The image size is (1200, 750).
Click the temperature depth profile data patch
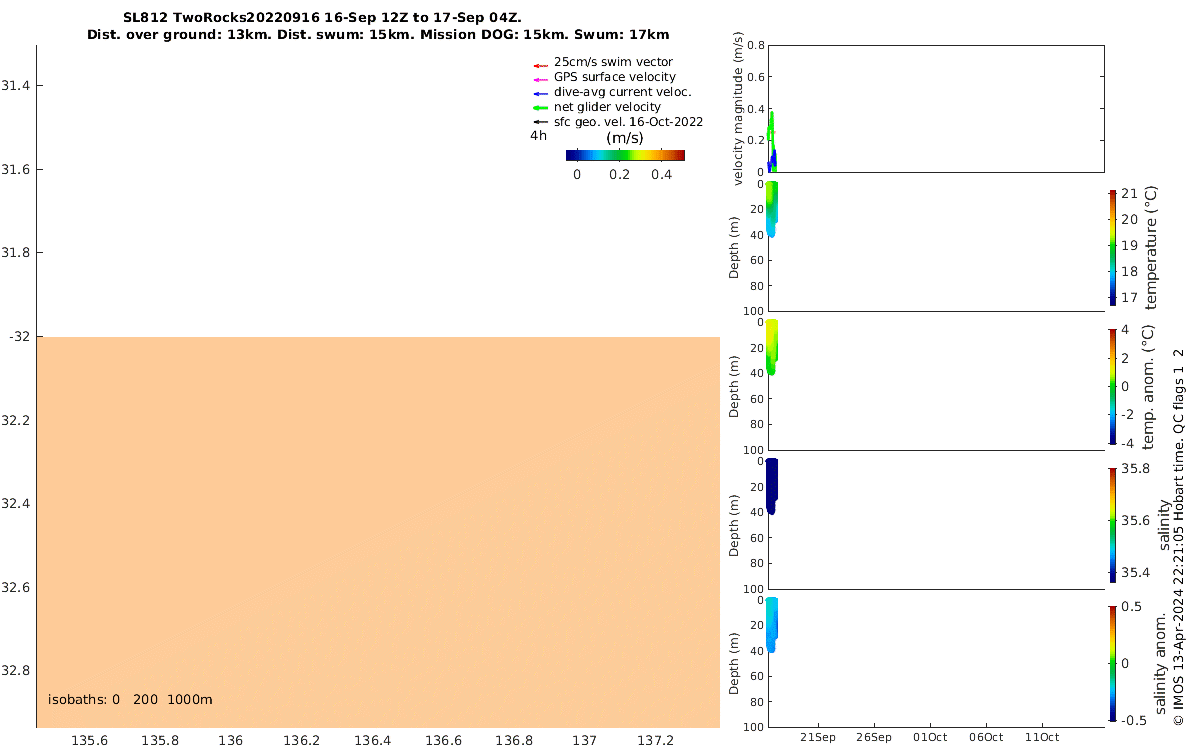[771, 208]
